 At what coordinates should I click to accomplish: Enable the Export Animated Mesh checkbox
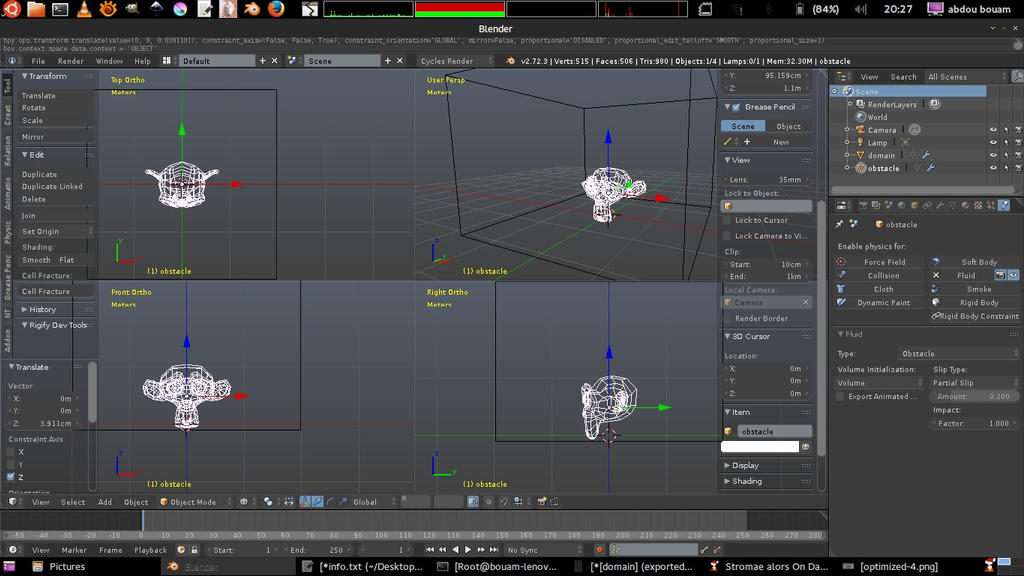840,396
